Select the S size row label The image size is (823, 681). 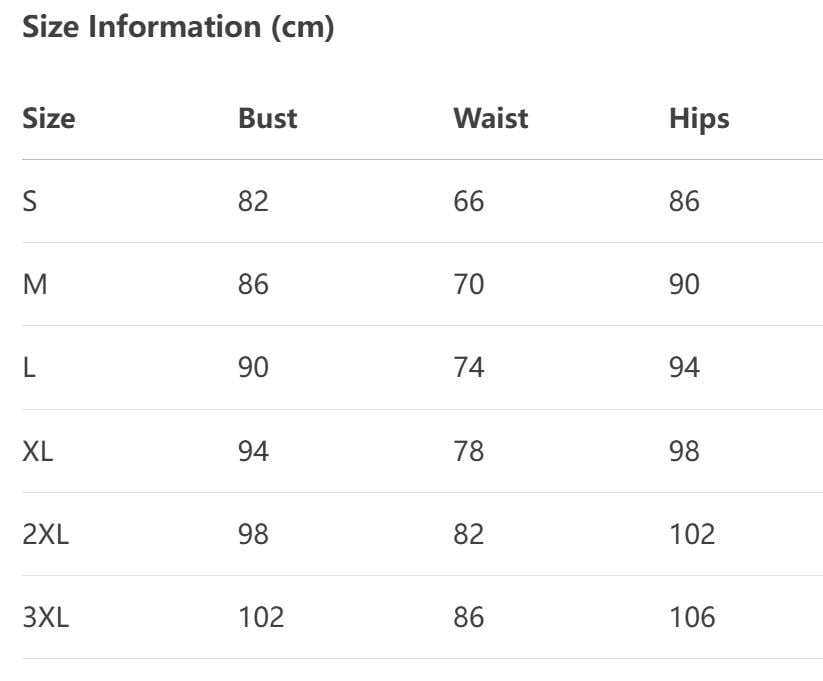(x=30, y=201)
